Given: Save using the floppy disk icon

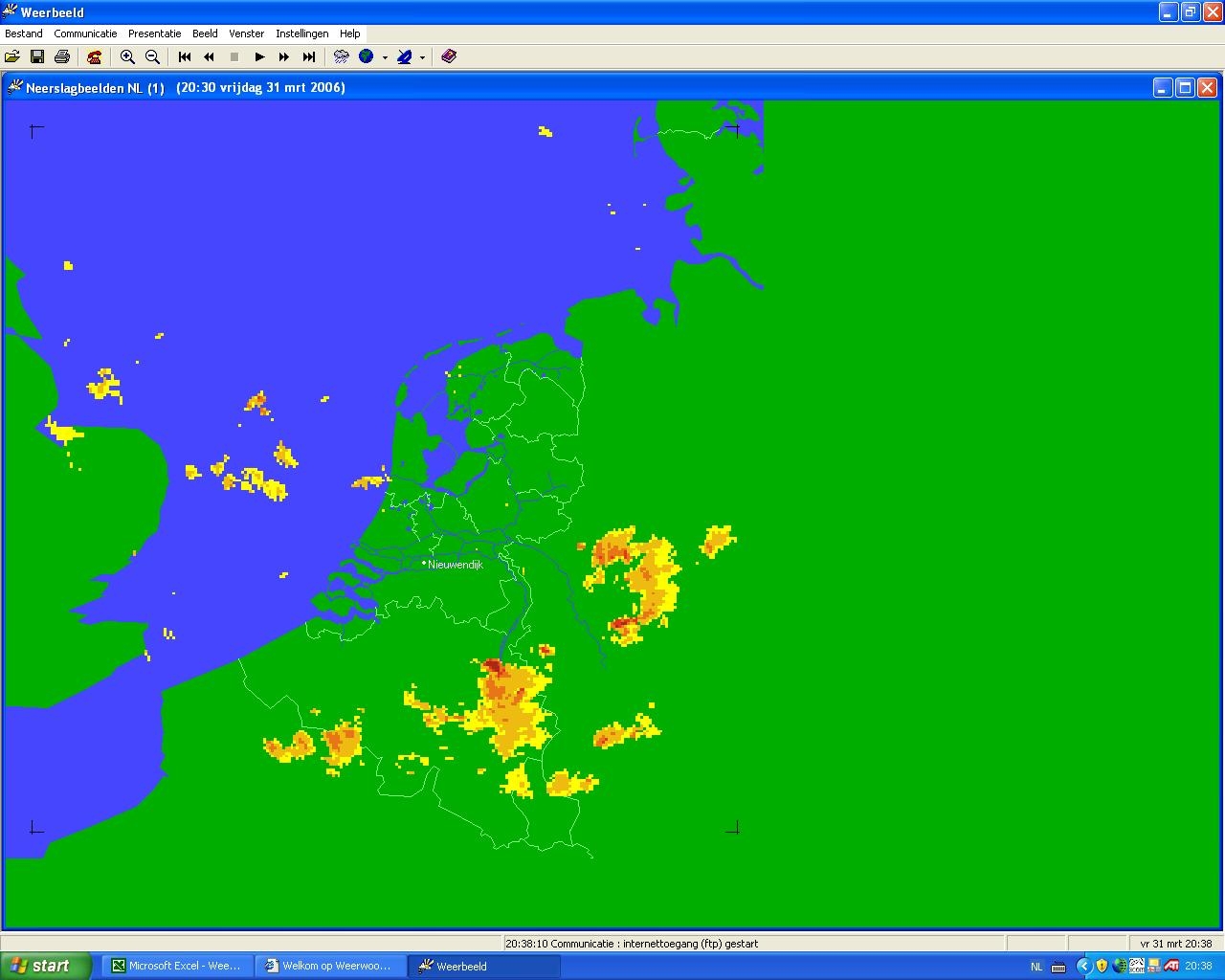Looking at the screenshot, I should (37, 56).
